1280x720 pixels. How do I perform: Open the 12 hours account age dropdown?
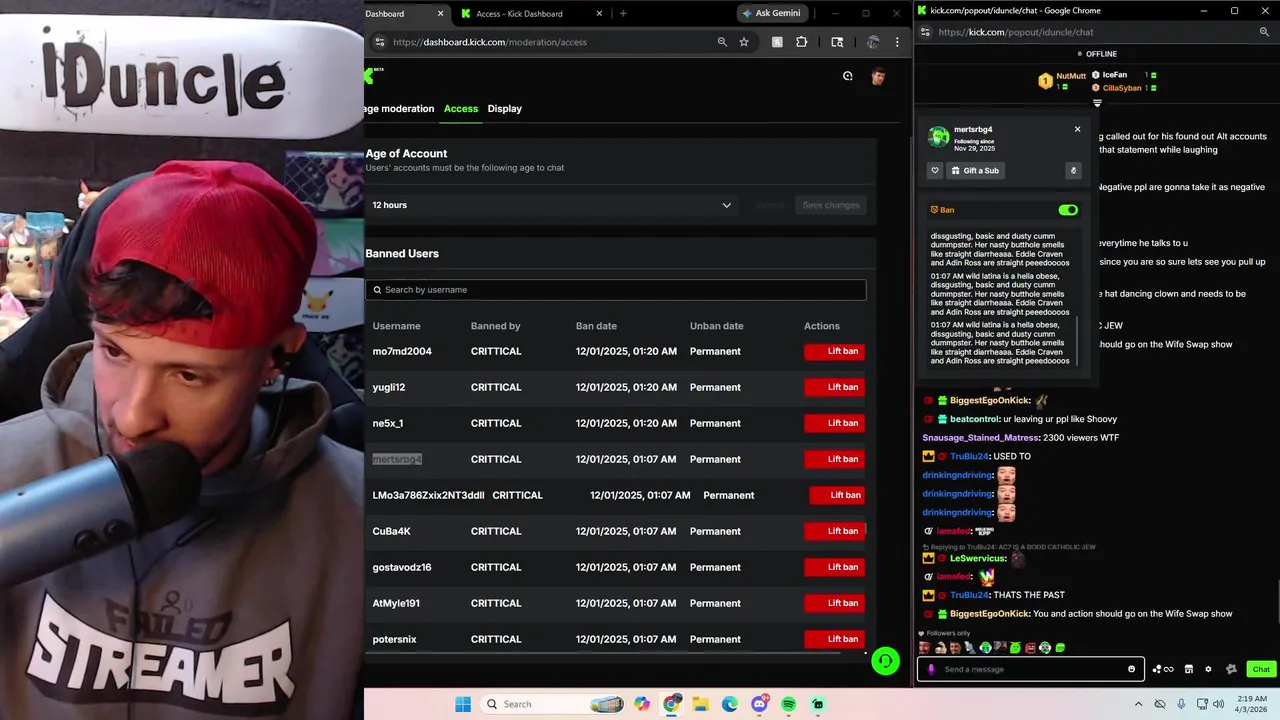coord(553,205)
